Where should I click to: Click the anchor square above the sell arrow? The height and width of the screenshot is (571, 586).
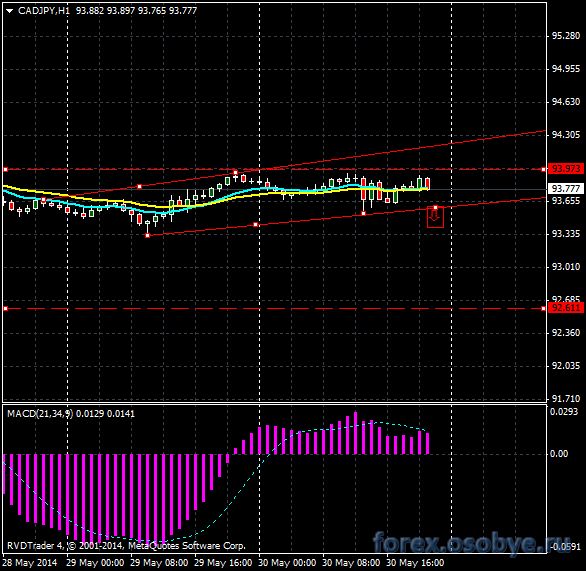435,207
